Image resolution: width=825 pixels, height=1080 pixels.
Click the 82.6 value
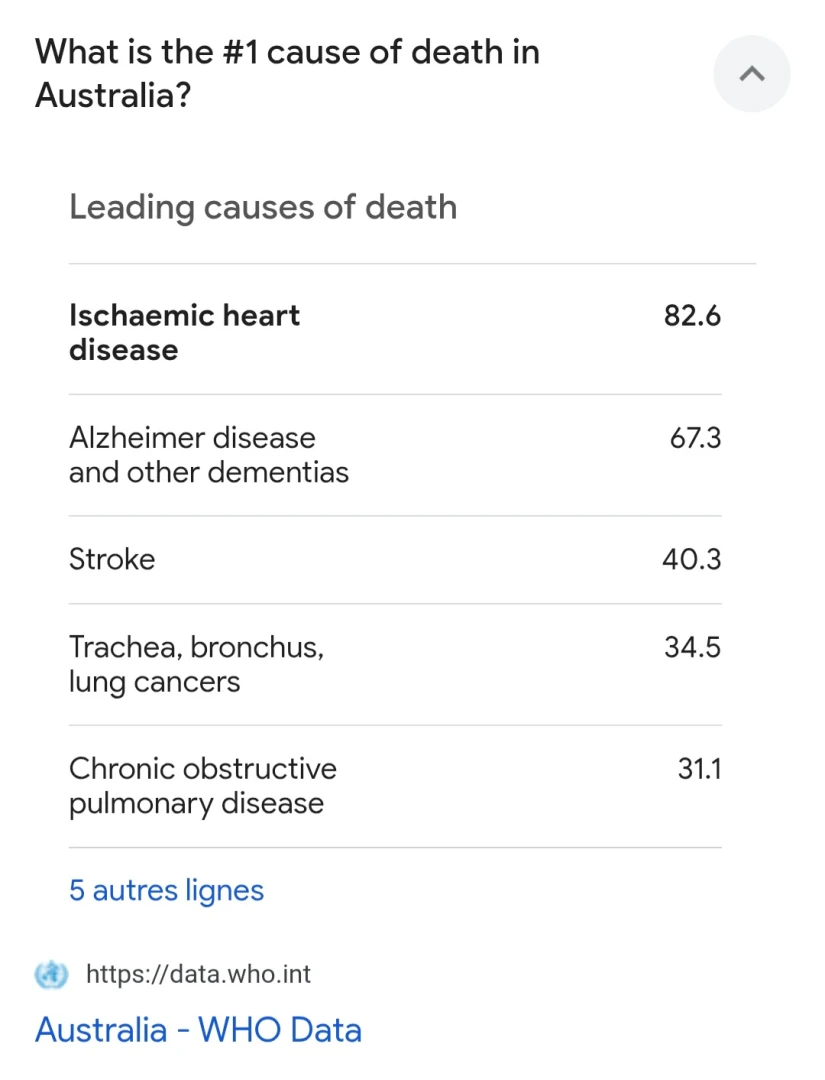pyautogui.click(x=692, y=315)
